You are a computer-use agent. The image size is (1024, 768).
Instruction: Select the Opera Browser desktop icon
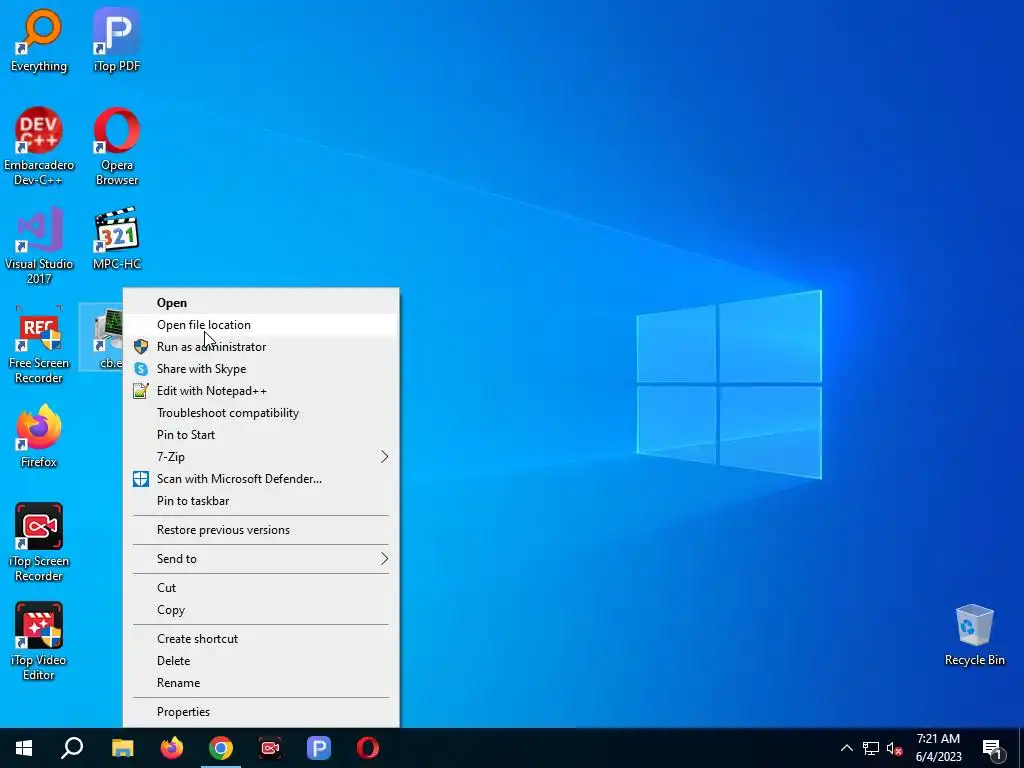(117, 146)
